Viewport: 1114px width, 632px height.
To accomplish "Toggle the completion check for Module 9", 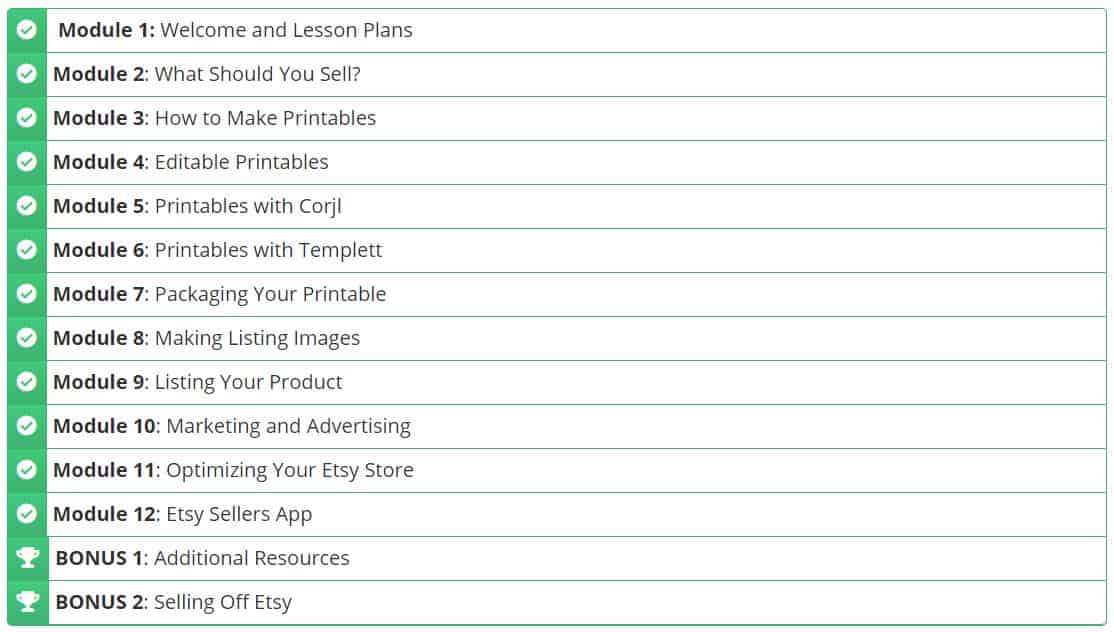I will (x=26, y=382).
